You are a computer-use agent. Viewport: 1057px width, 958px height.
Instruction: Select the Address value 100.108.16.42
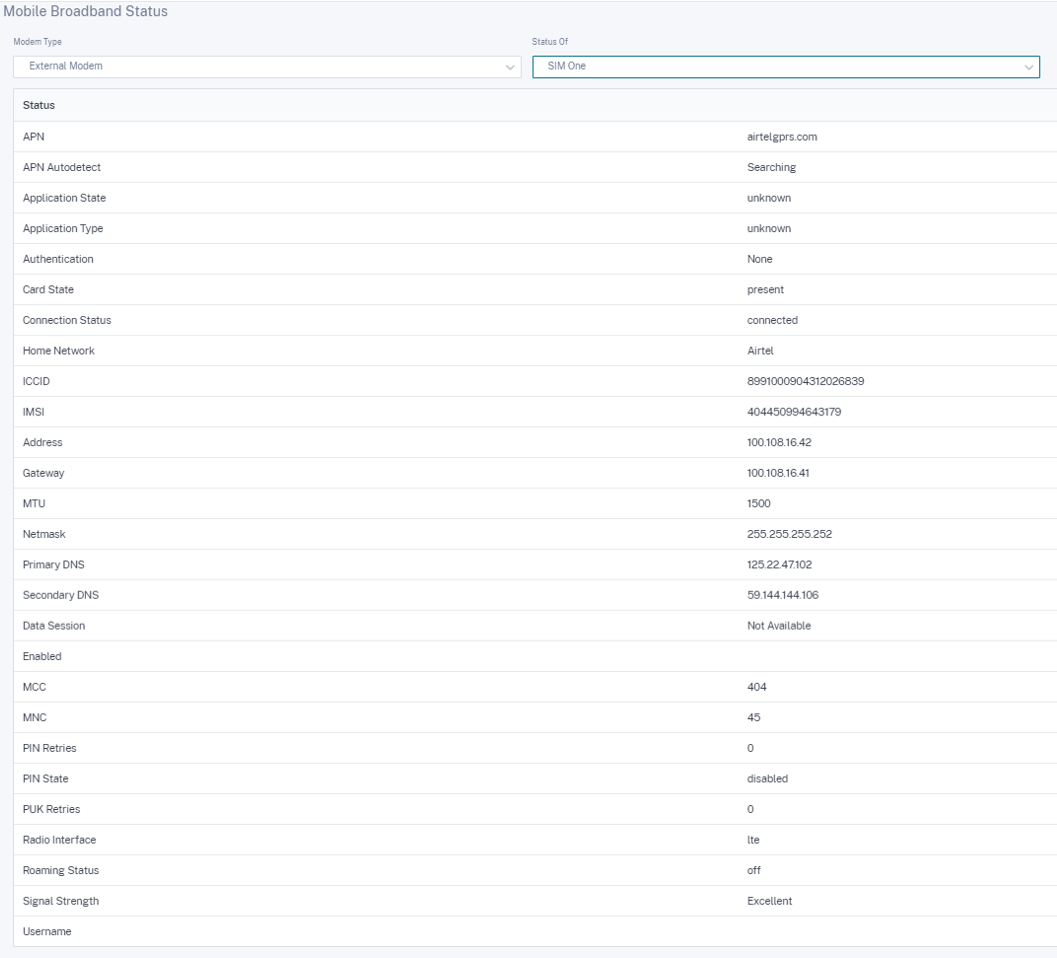779,442
